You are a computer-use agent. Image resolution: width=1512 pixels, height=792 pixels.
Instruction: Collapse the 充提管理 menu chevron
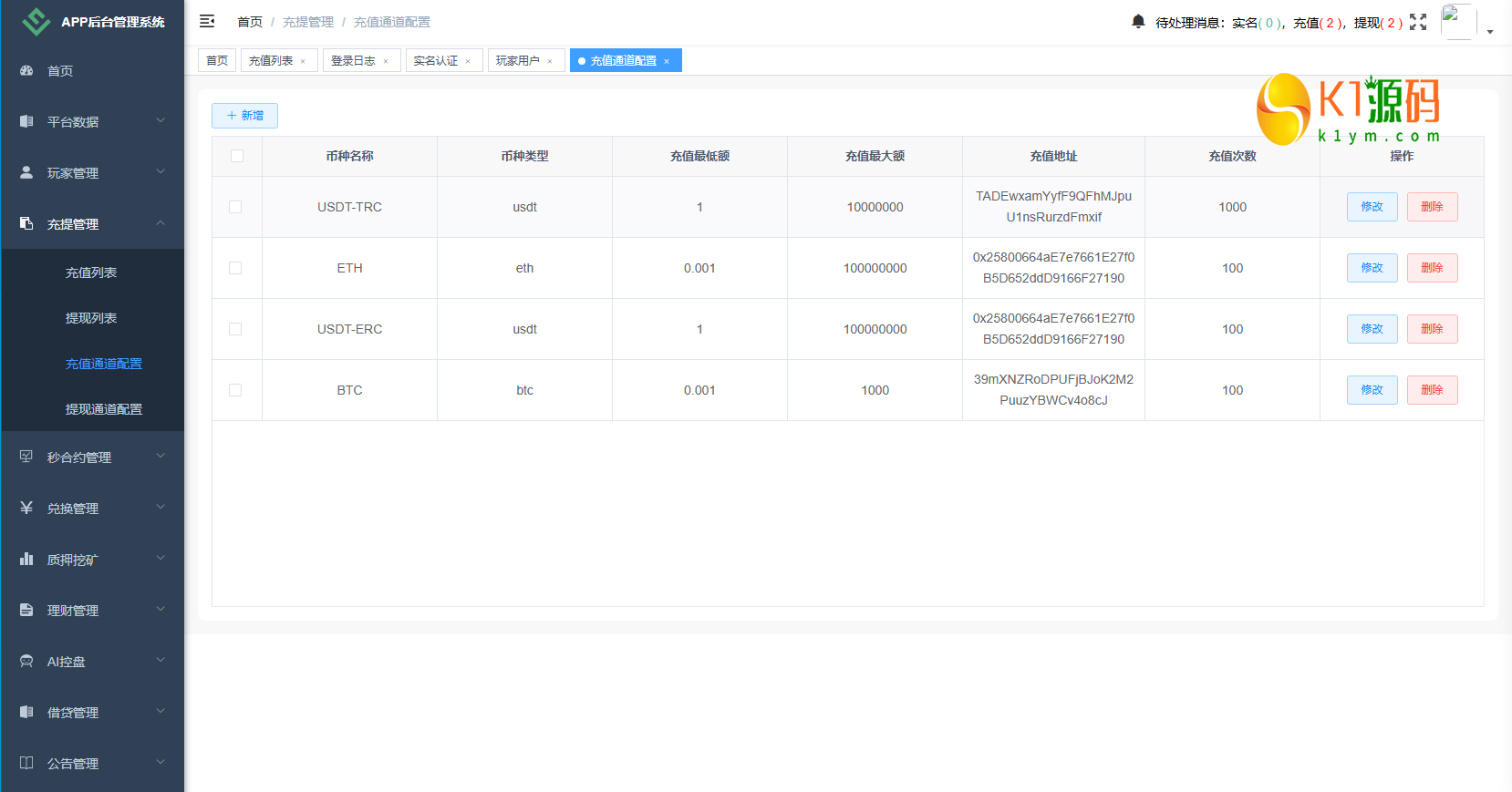pos(161,222)
